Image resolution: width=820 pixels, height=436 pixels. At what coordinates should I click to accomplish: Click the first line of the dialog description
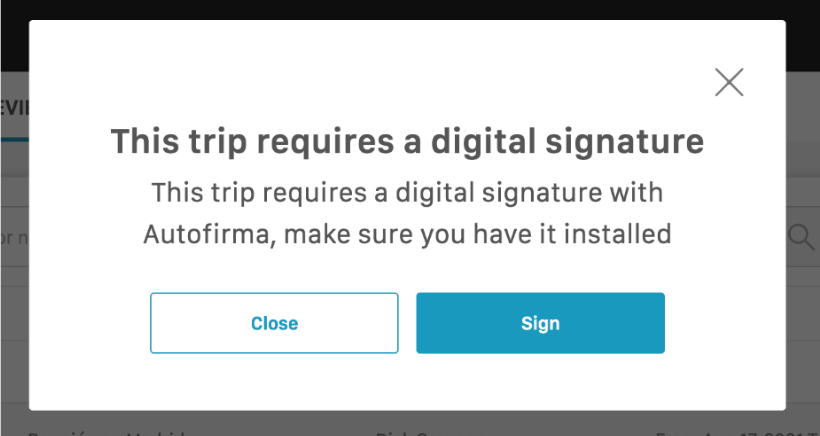pyautogui.click(x=407, y=191)
